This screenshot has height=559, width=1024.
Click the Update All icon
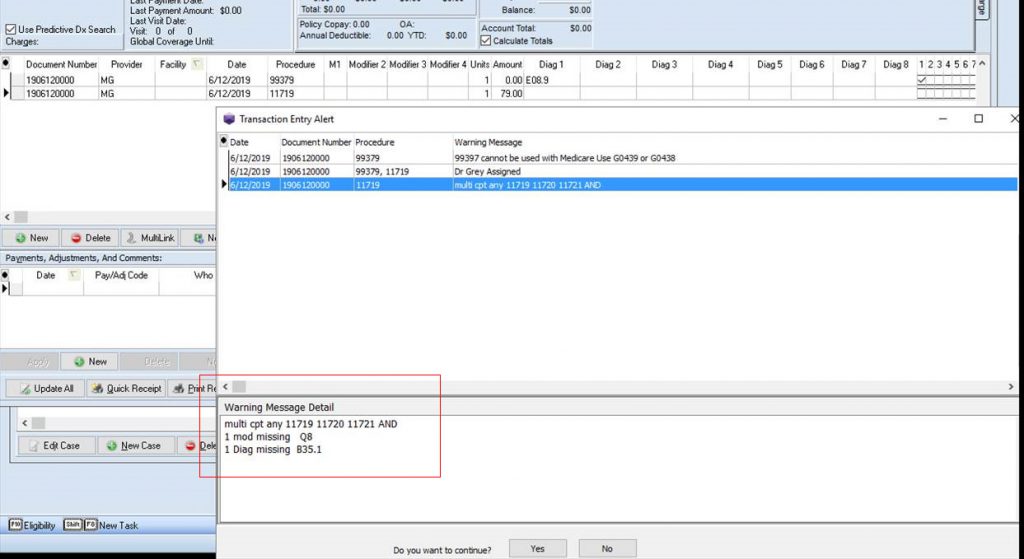pyautogui.click(x=25, y=389)
